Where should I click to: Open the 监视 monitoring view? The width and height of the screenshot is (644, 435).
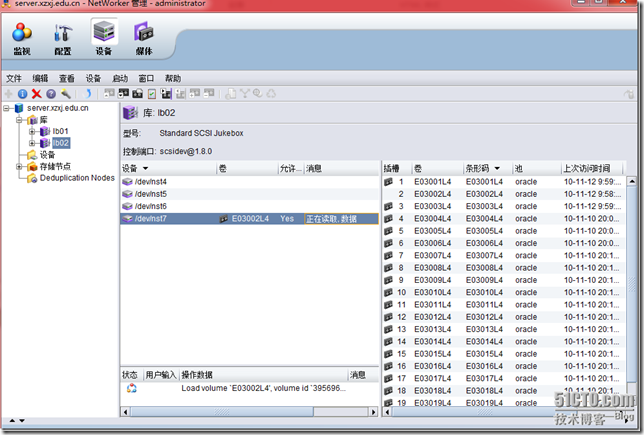[21, 39]
